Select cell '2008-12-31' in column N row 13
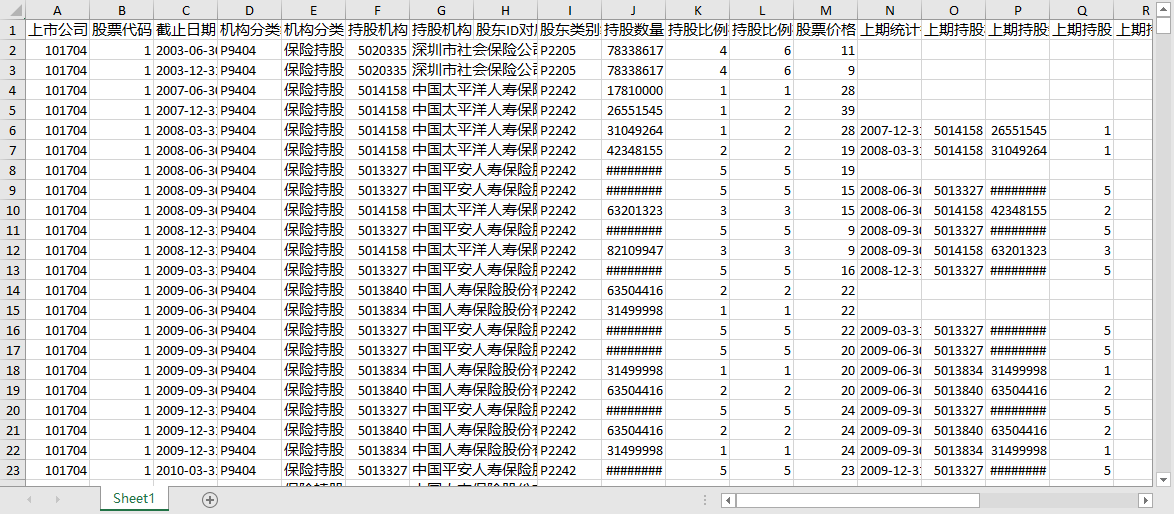Viewport: 1174px width, 514px height. pyautogui.click(x=889, y=270)
